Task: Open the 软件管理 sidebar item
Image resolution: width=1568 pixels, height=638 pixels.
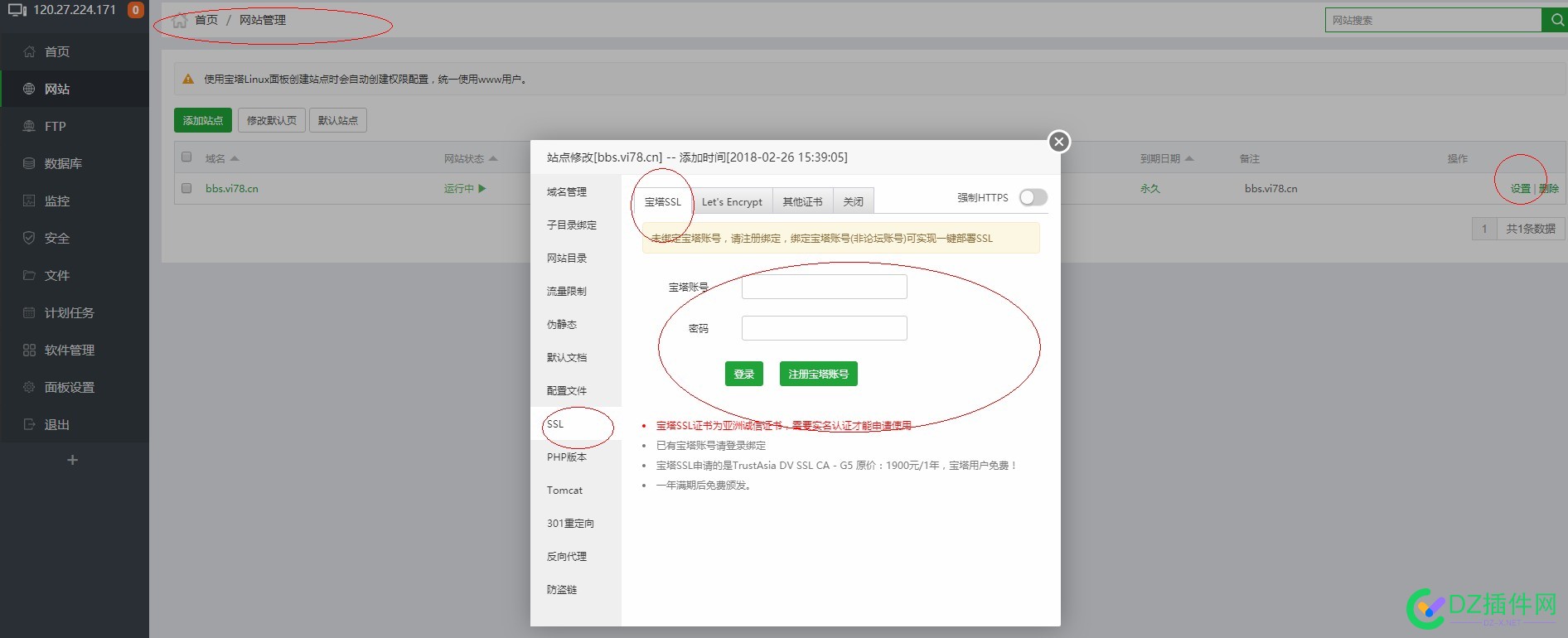Action: tap(75, 350)
